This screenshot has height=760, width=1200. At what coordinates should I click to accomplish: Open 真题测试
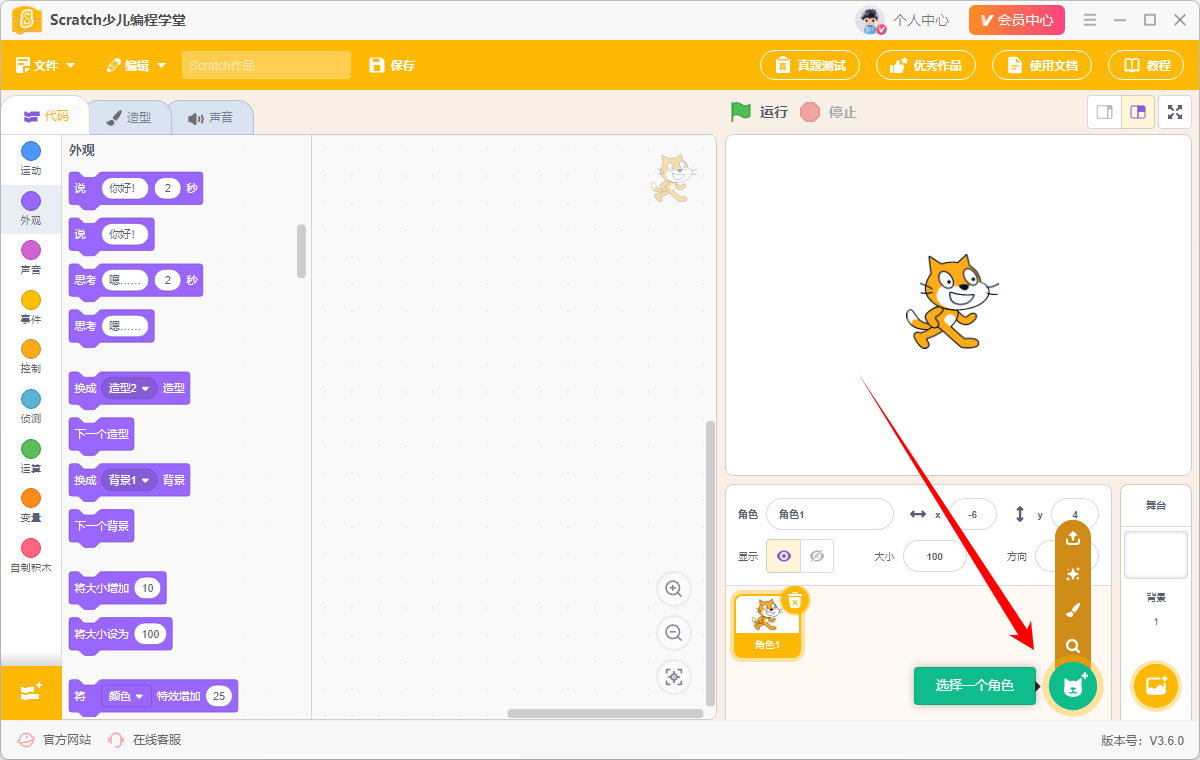coord(810,65)
